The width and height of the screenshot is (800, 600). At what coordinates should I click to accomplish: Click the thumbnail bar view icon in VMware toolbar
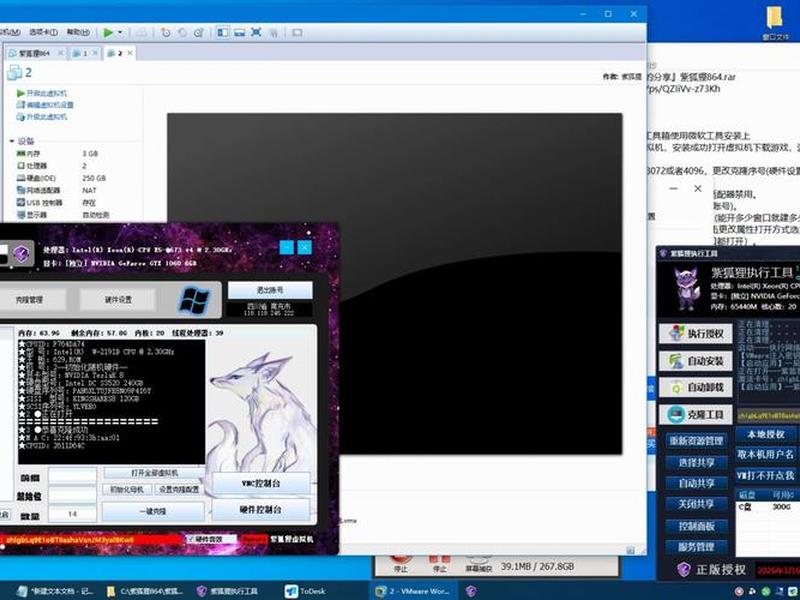click(239, 33)
